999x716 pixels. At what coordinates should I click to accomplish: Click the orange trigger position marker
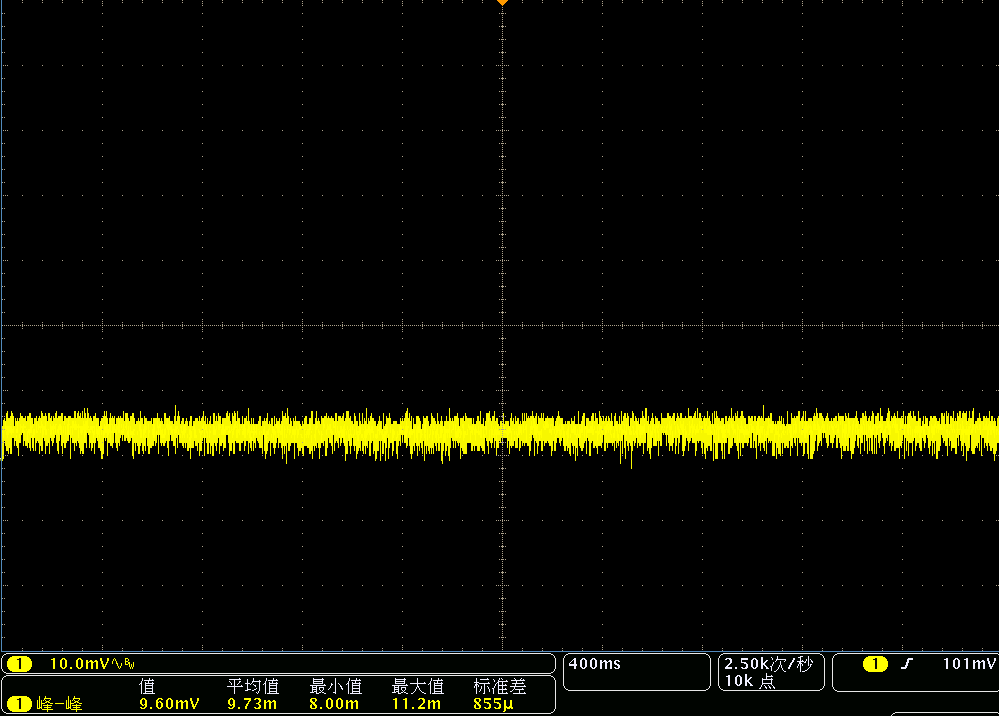502,3
